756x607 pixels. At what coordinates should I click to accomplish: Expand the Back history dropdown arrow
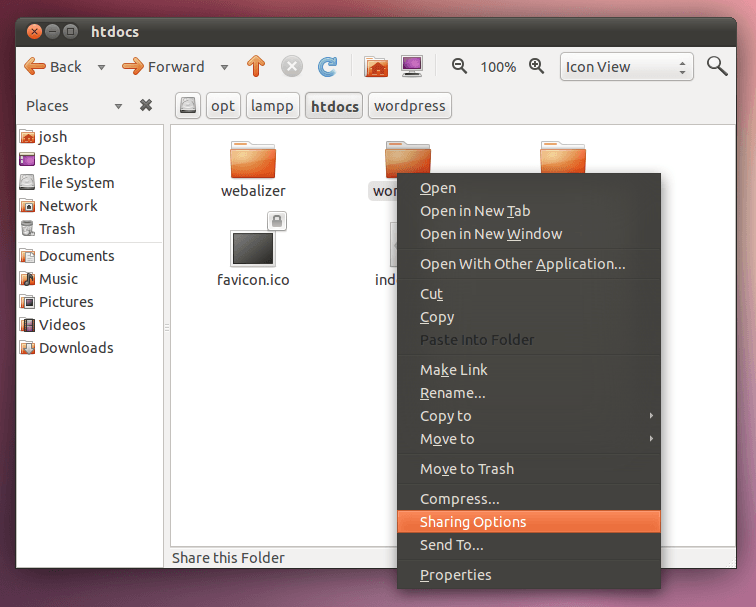pos(101,67)
